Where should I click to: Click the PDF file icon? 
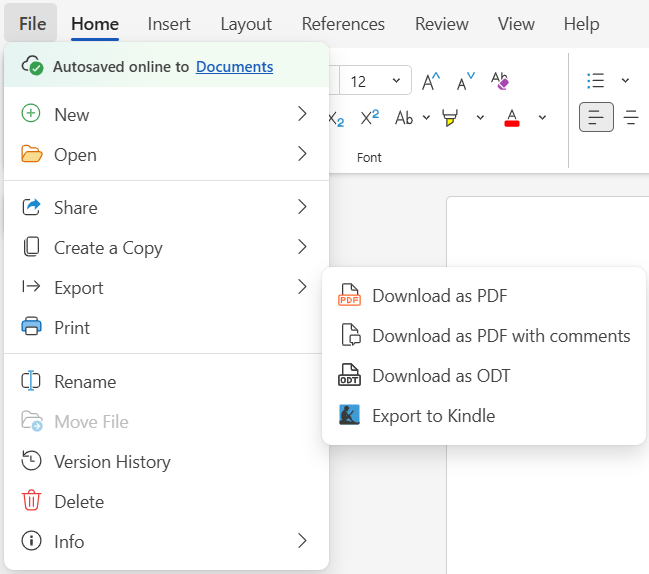349,295
